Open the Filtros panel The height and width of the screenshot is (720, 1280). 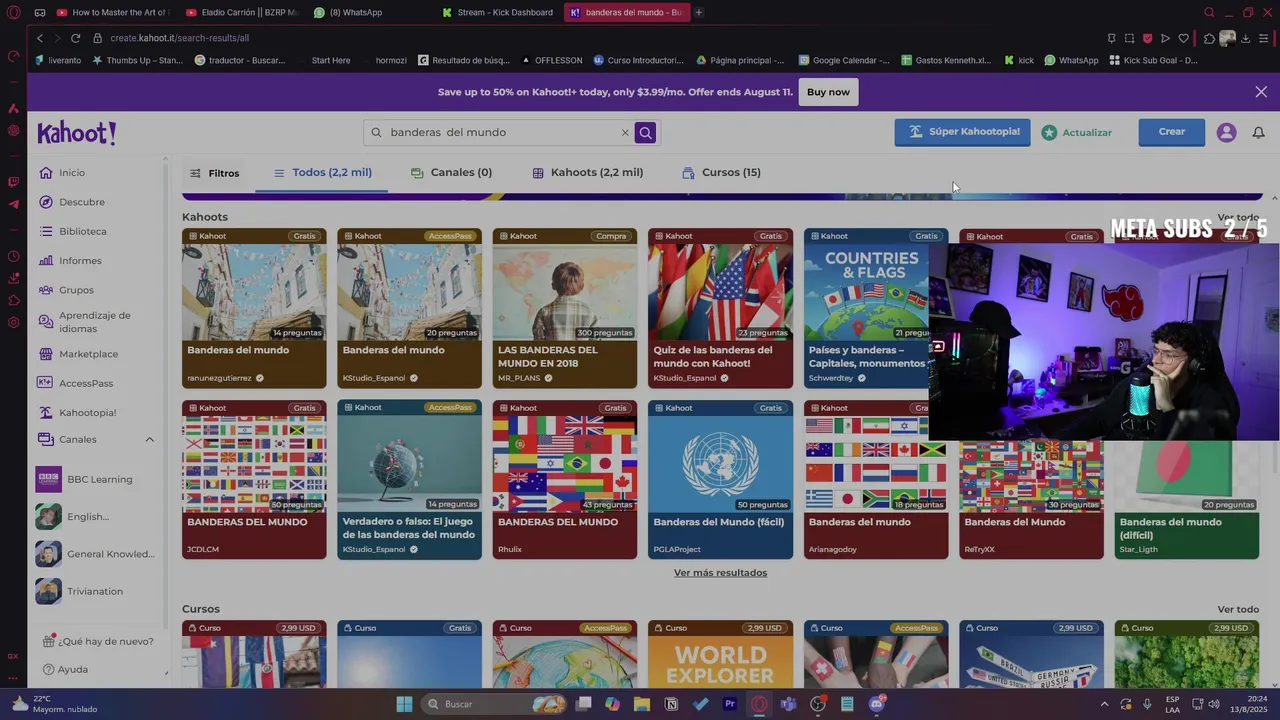coord(214,173)
